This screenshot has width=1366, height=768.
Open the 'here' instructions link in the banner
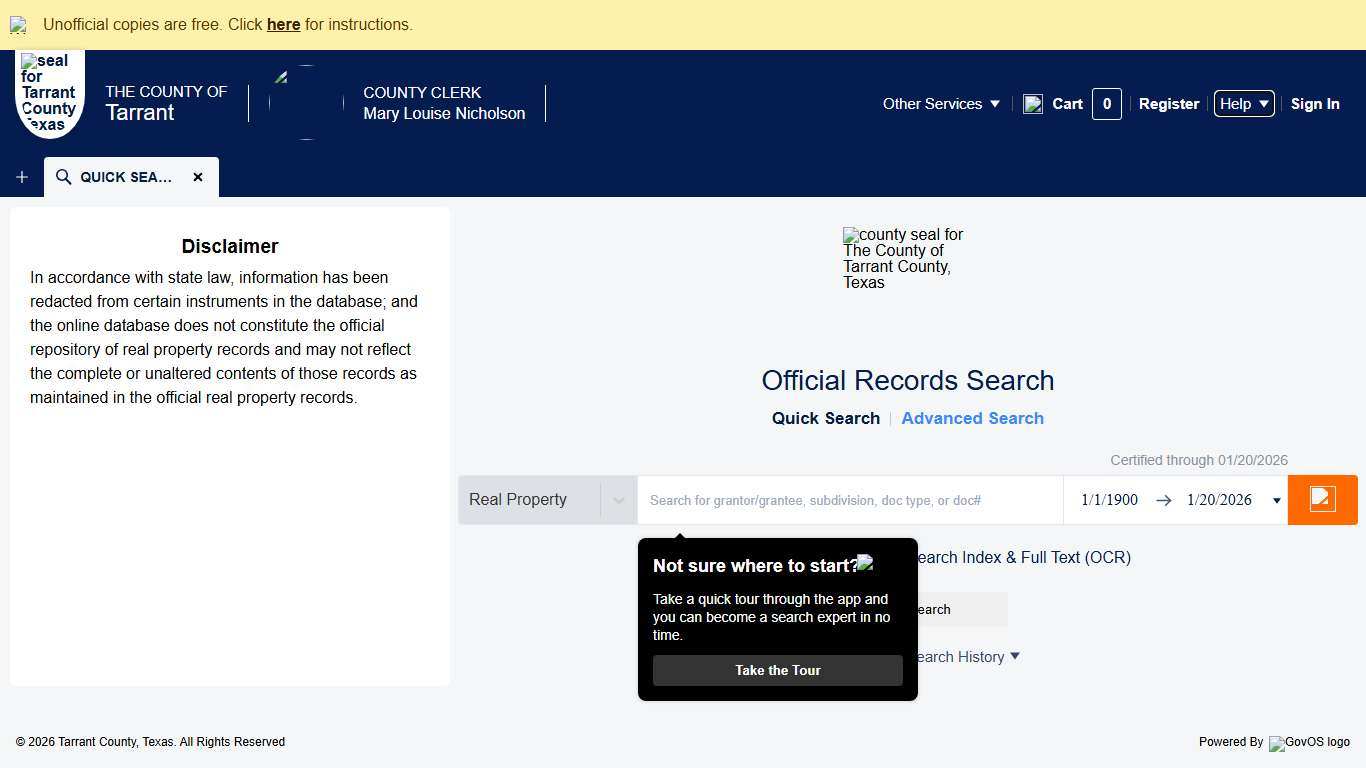(x=283, y=24)
